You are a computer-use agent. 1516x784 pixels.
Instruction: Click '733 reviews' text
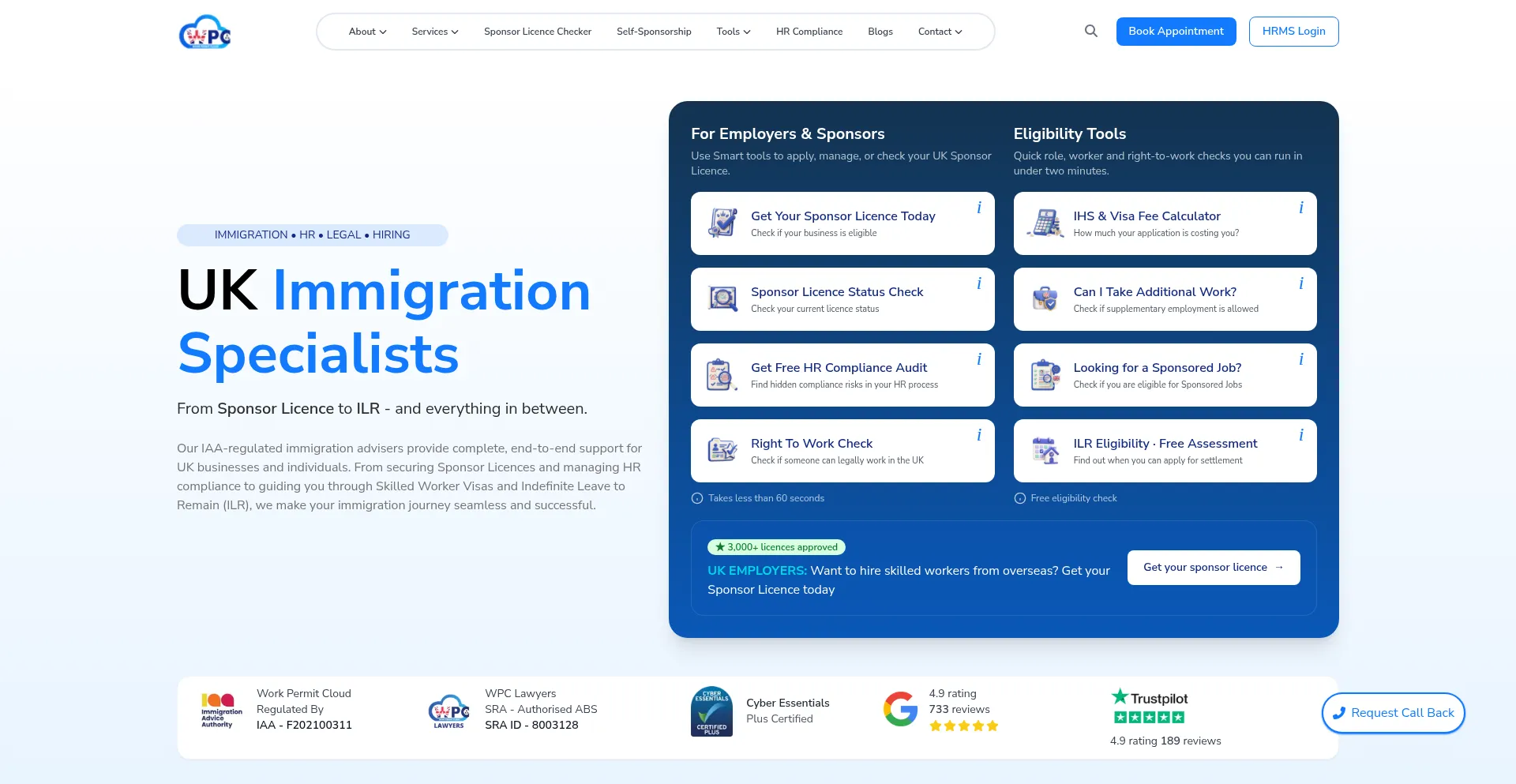(959, 709)
